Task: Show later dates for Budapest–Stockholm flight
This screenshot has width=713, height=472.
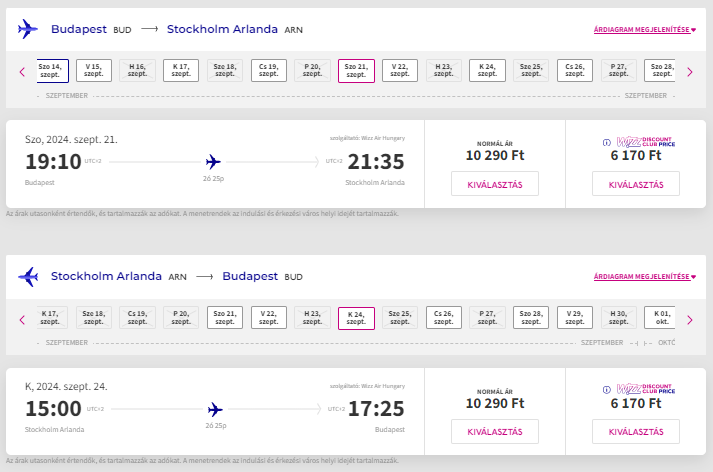Action: [x=690, y=72]
